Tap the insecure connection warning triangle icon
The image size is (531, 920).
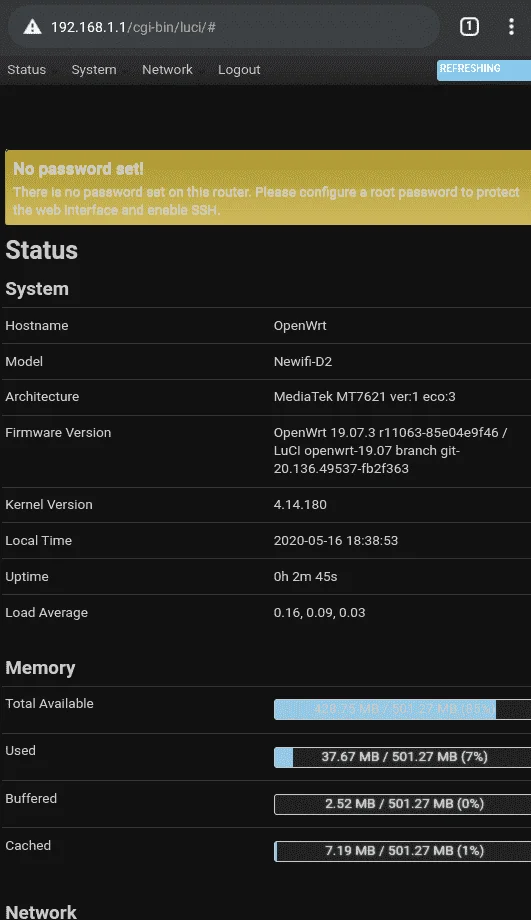click(32, 27)
